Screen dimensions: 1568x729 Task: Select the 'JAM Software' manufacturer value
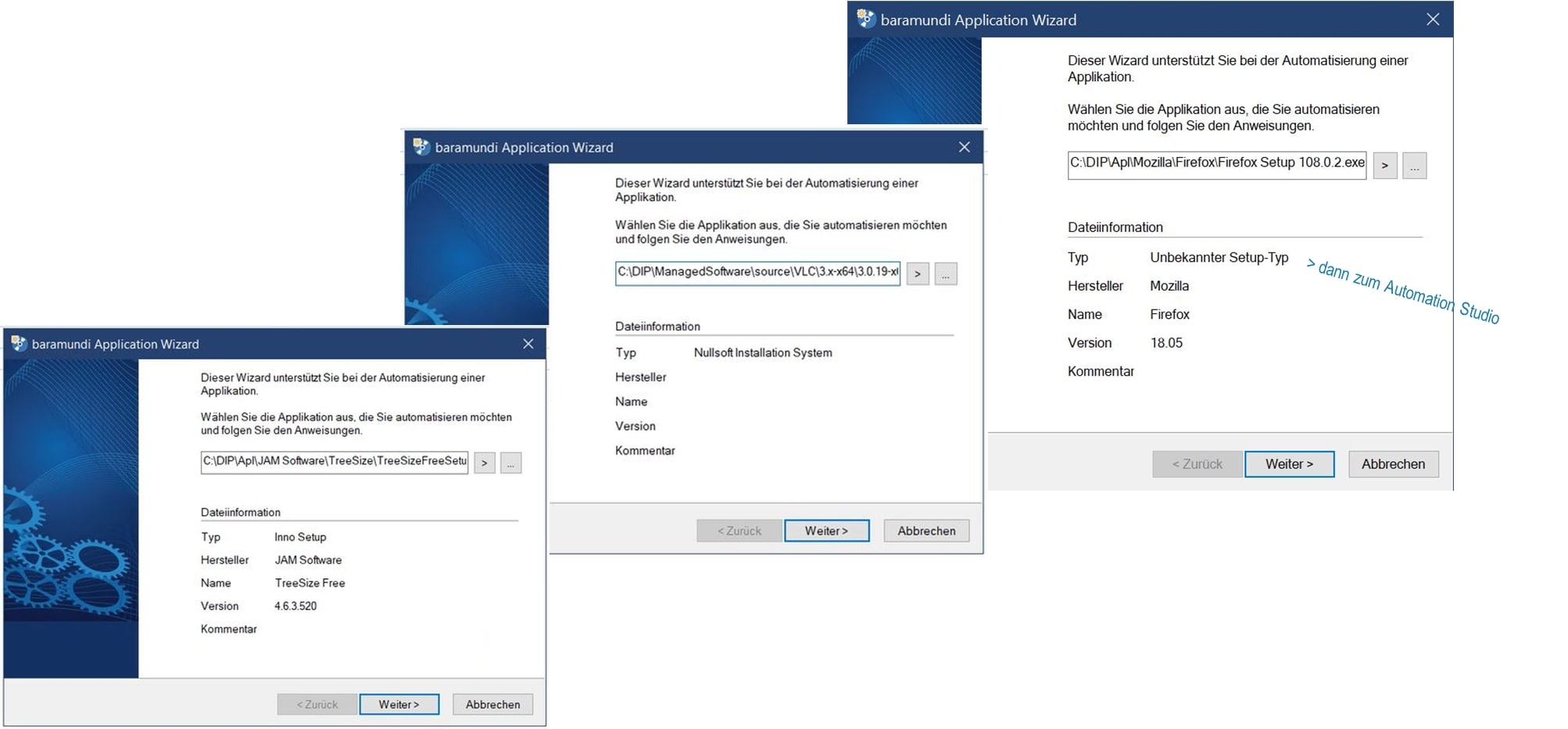(x=308, y=559)
